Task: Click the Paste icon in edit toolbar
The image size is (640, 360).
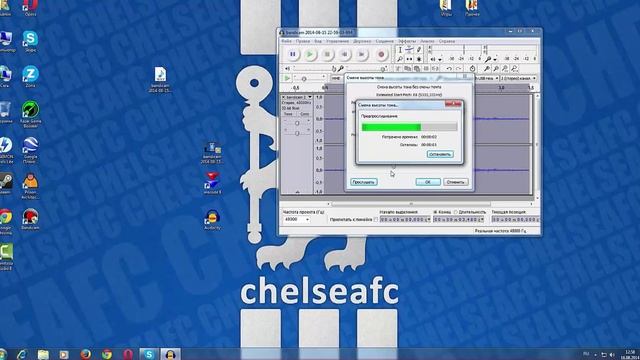Action: (x=416, y=69)
